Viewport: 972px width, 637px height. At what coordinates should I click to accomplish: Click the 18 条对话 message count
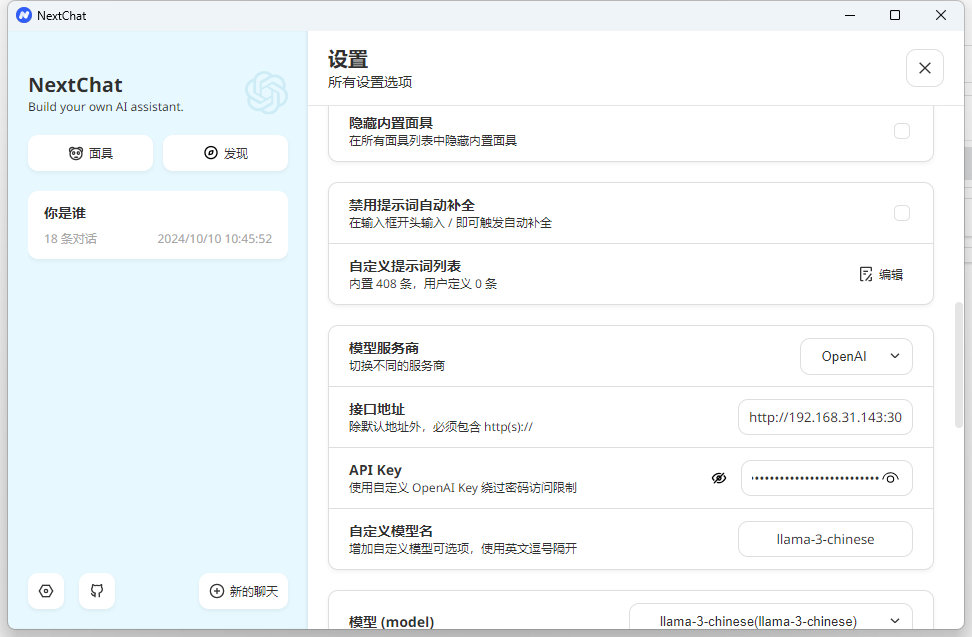point(70,239)
